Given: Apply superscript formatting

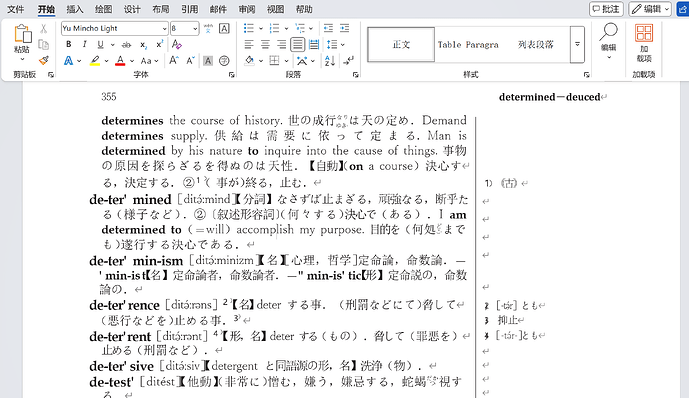Looking at the screenshot, I should pos(160,44).
